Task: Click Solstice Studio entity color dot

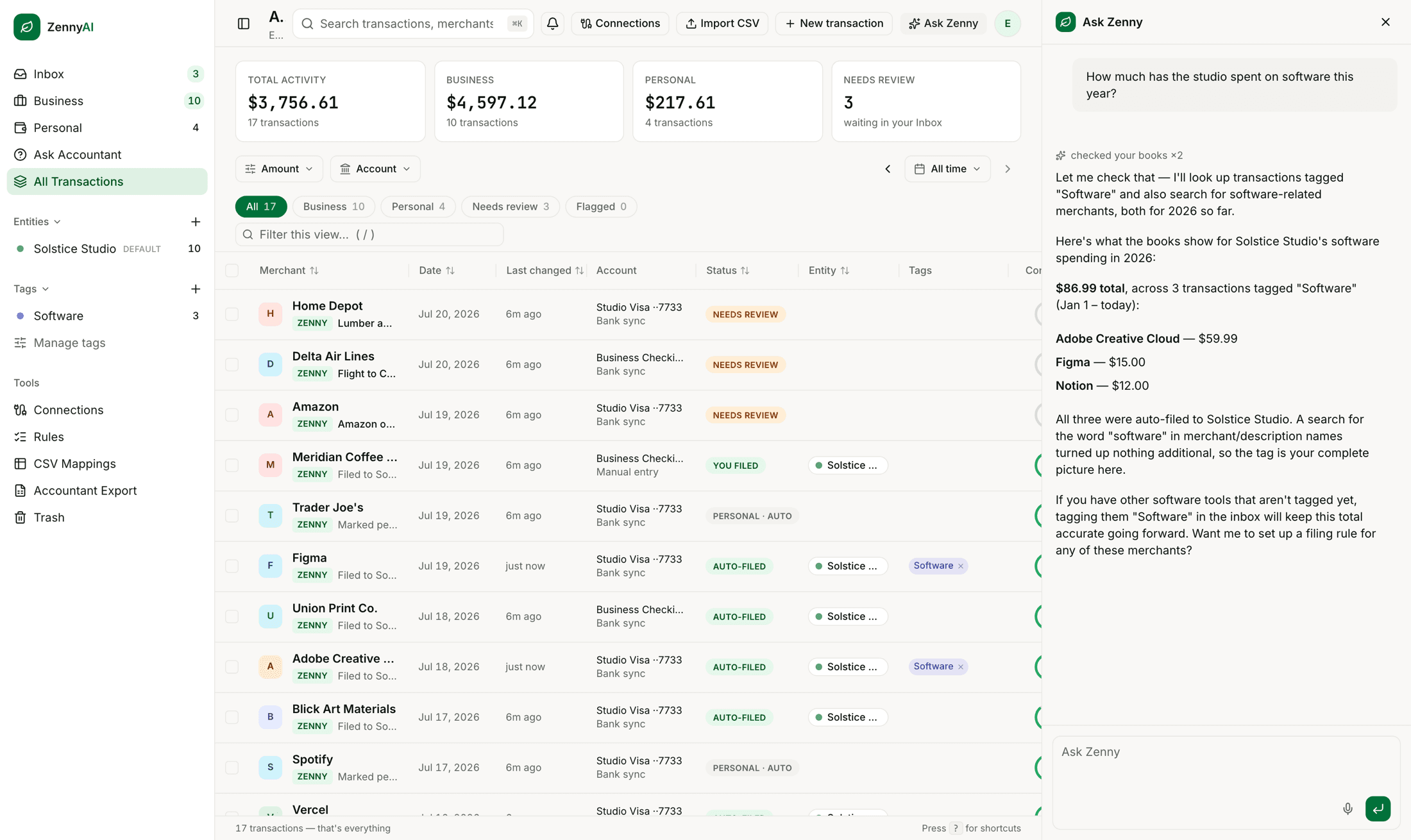Action: [x=21, y=249]
